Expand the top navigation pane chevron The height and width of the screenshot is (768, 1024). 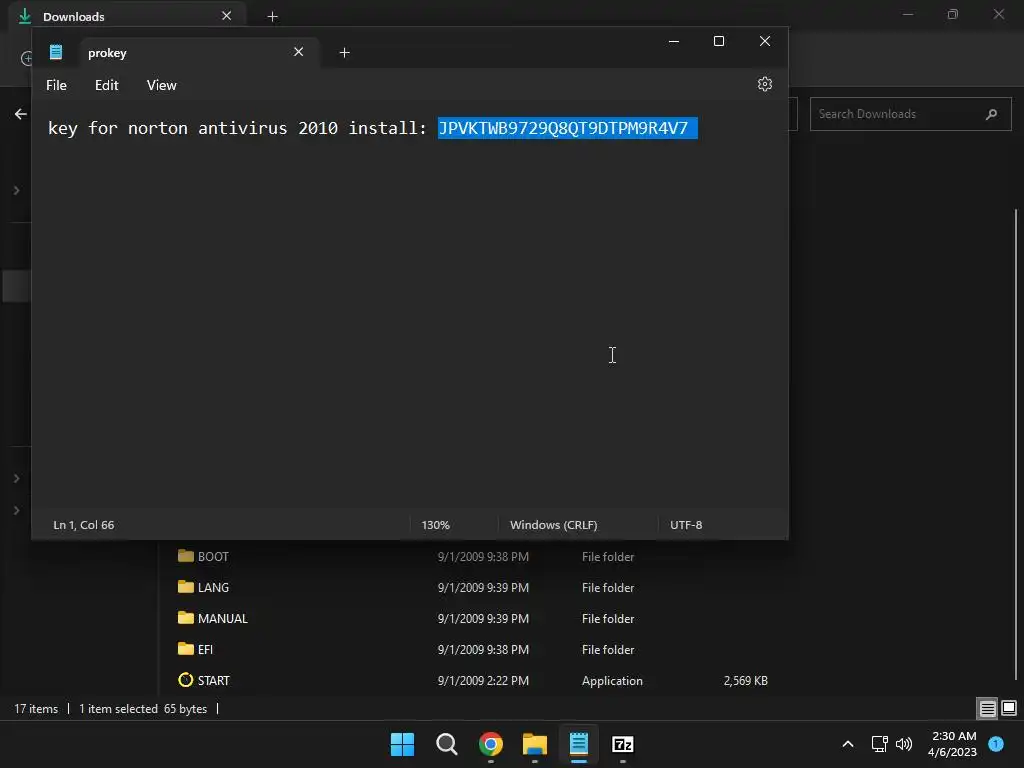[17, 191]
